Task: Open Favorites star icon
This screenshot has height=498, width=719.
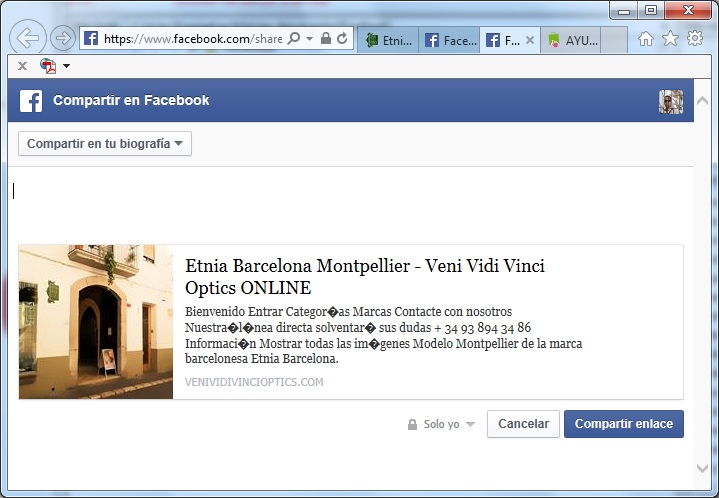Action: click(x=670, y=39)
